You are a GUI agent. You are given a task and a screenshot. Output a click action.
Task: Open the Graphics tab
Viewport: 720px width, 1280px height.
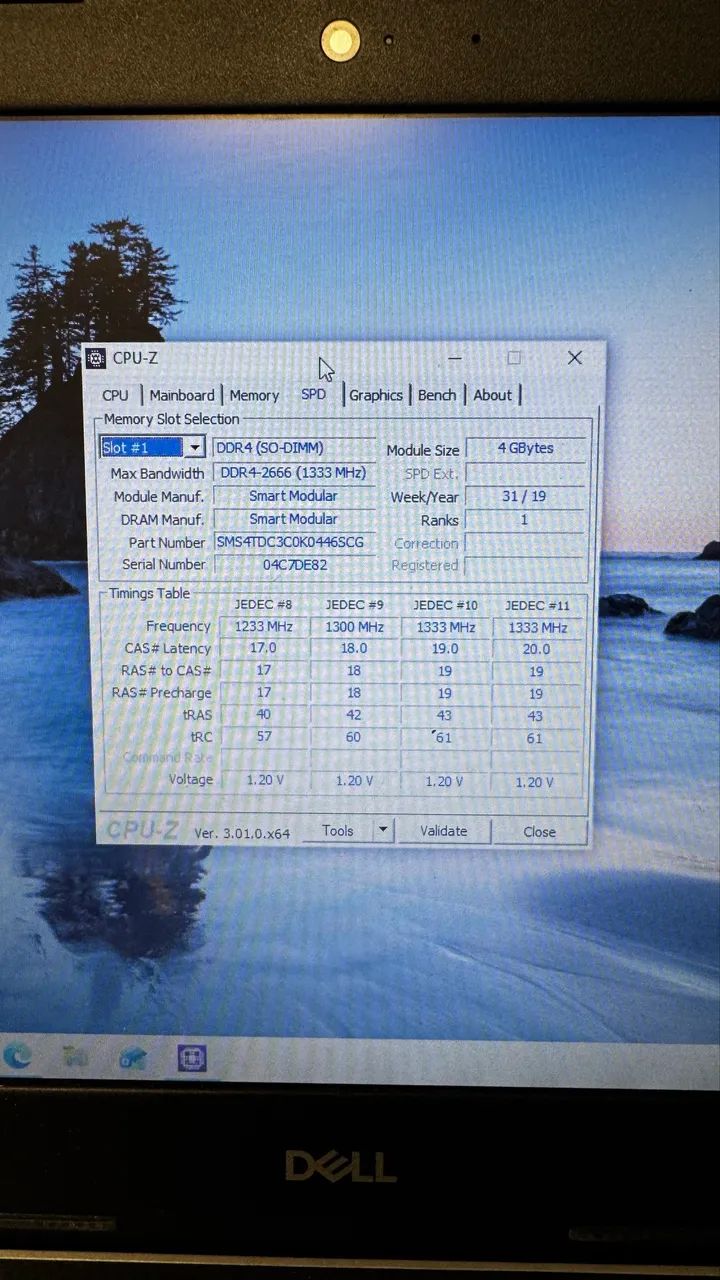376,395
